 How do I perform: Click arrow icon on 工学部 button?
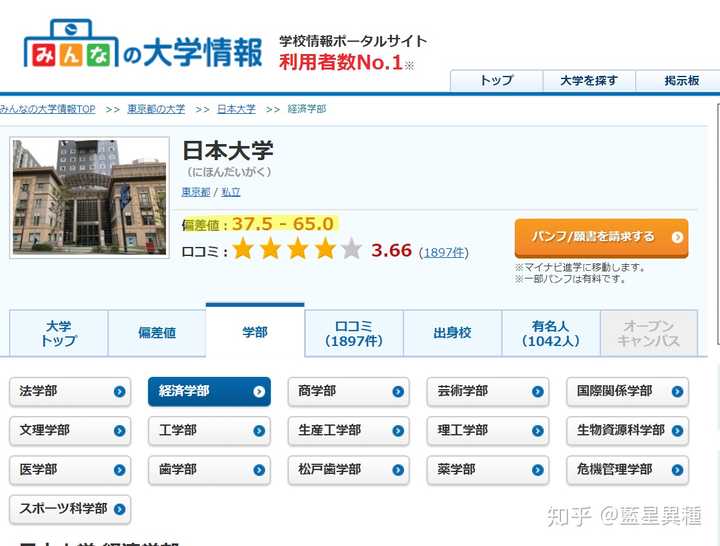pyautogui.click(x=259, y=431)
